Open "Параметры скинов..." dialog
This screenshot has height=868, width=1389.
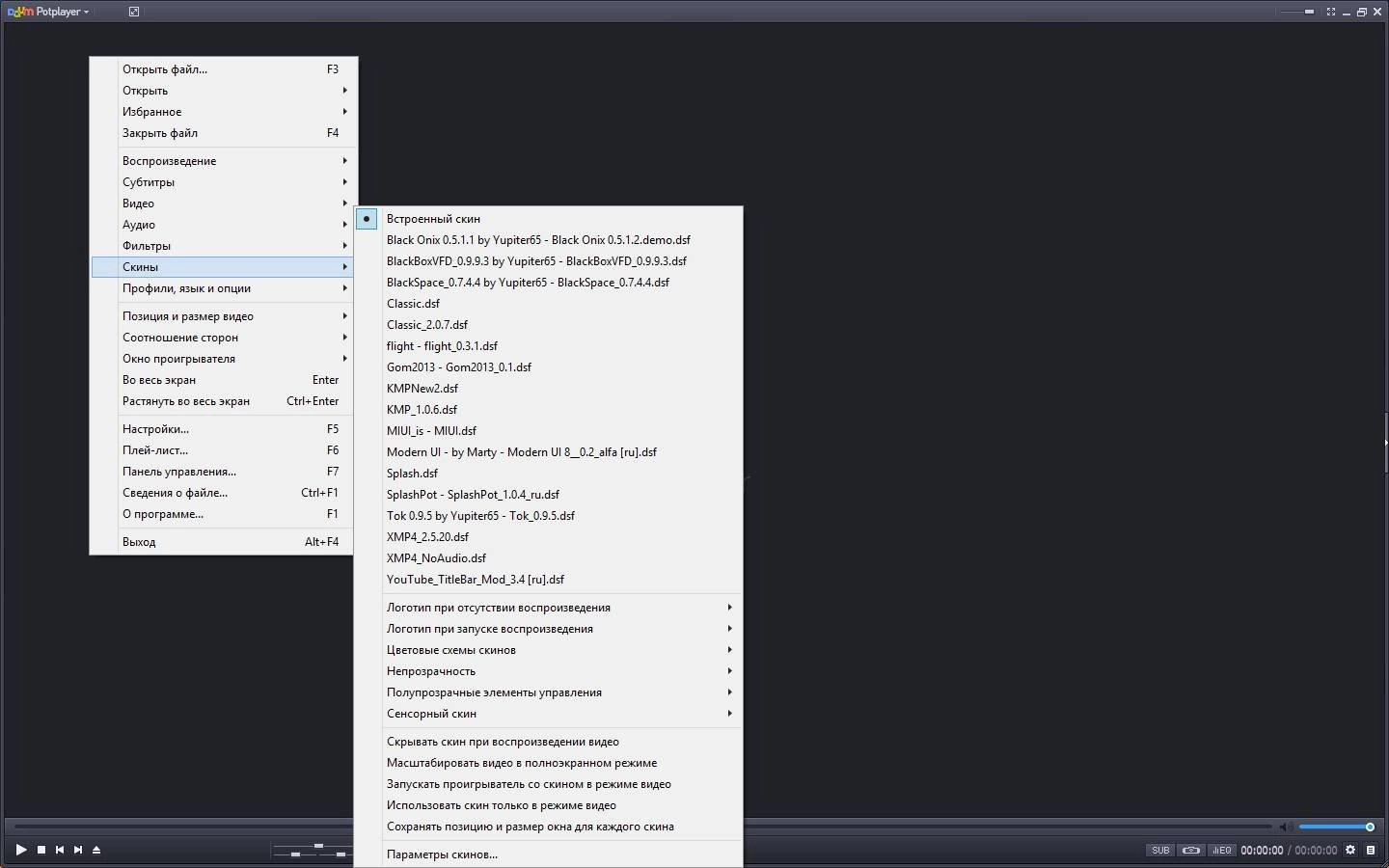point(549,854)
